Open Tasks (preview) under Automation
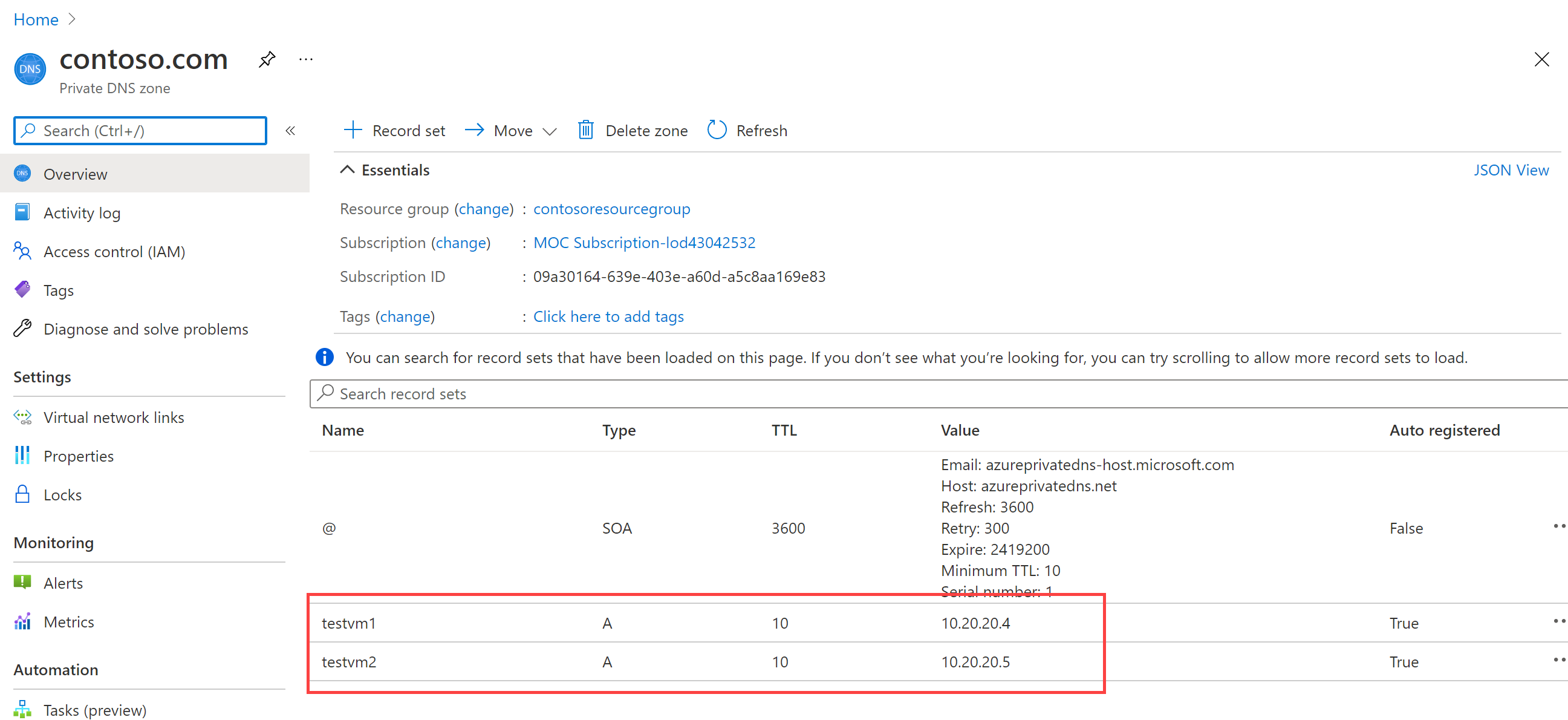1568x720 pixels. (94, 709)
